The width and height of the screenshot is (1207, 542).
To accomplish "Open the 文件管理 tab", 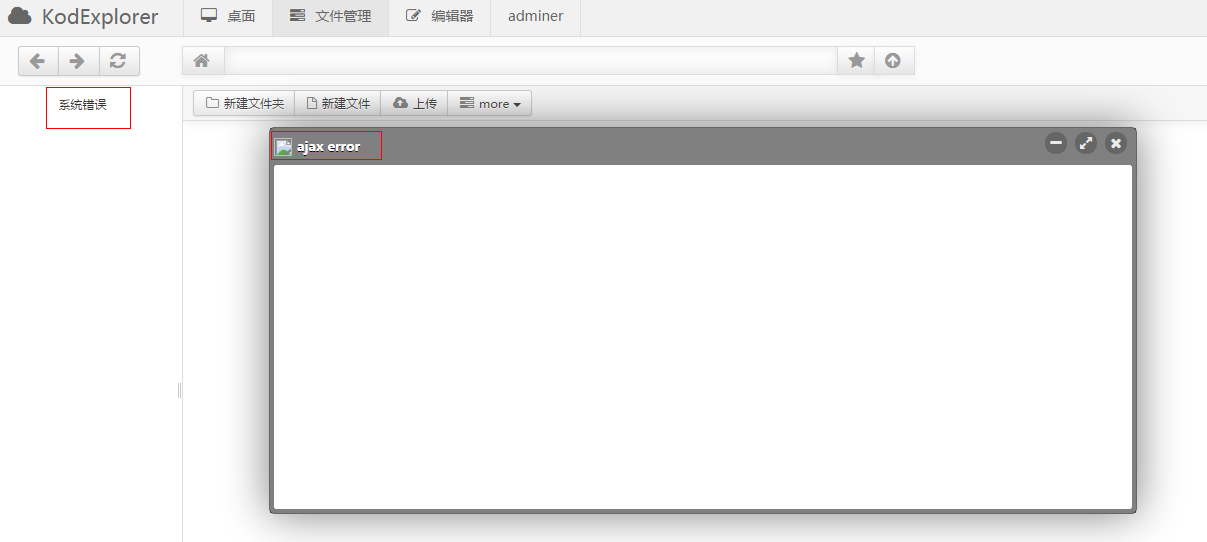I will tap(330, 17).
